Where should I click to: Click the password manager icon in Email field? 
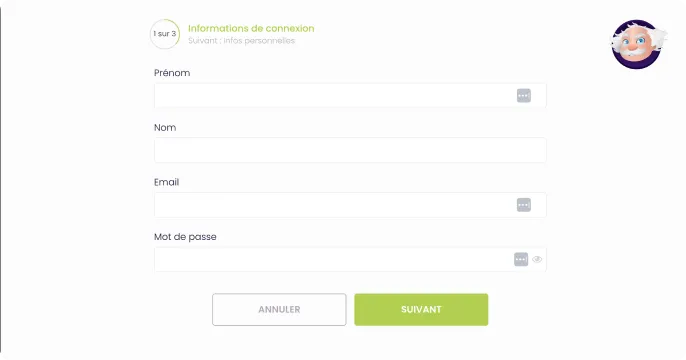tap(524, 205)
